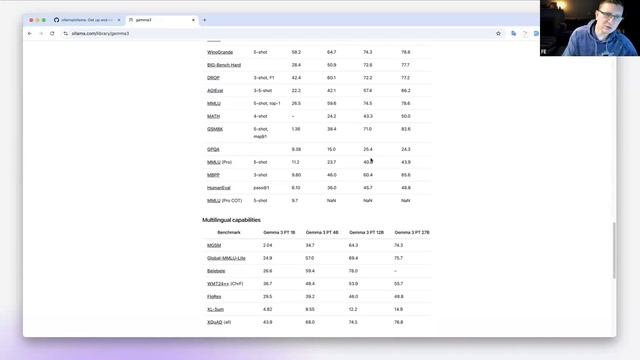
Task: Open the MGSM link
Action: pyautogui.click(x=214, y=245)
